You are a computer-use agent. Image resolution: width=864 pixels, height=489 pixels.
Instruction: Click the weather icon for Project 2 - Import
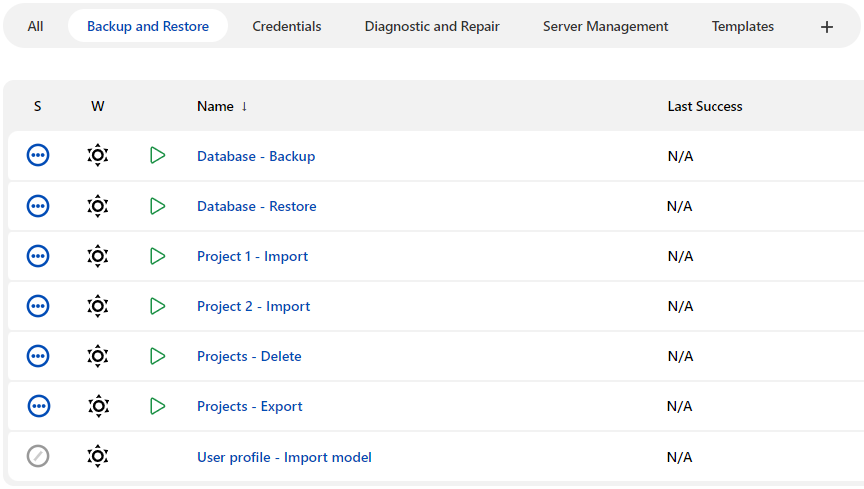point(97,306)
